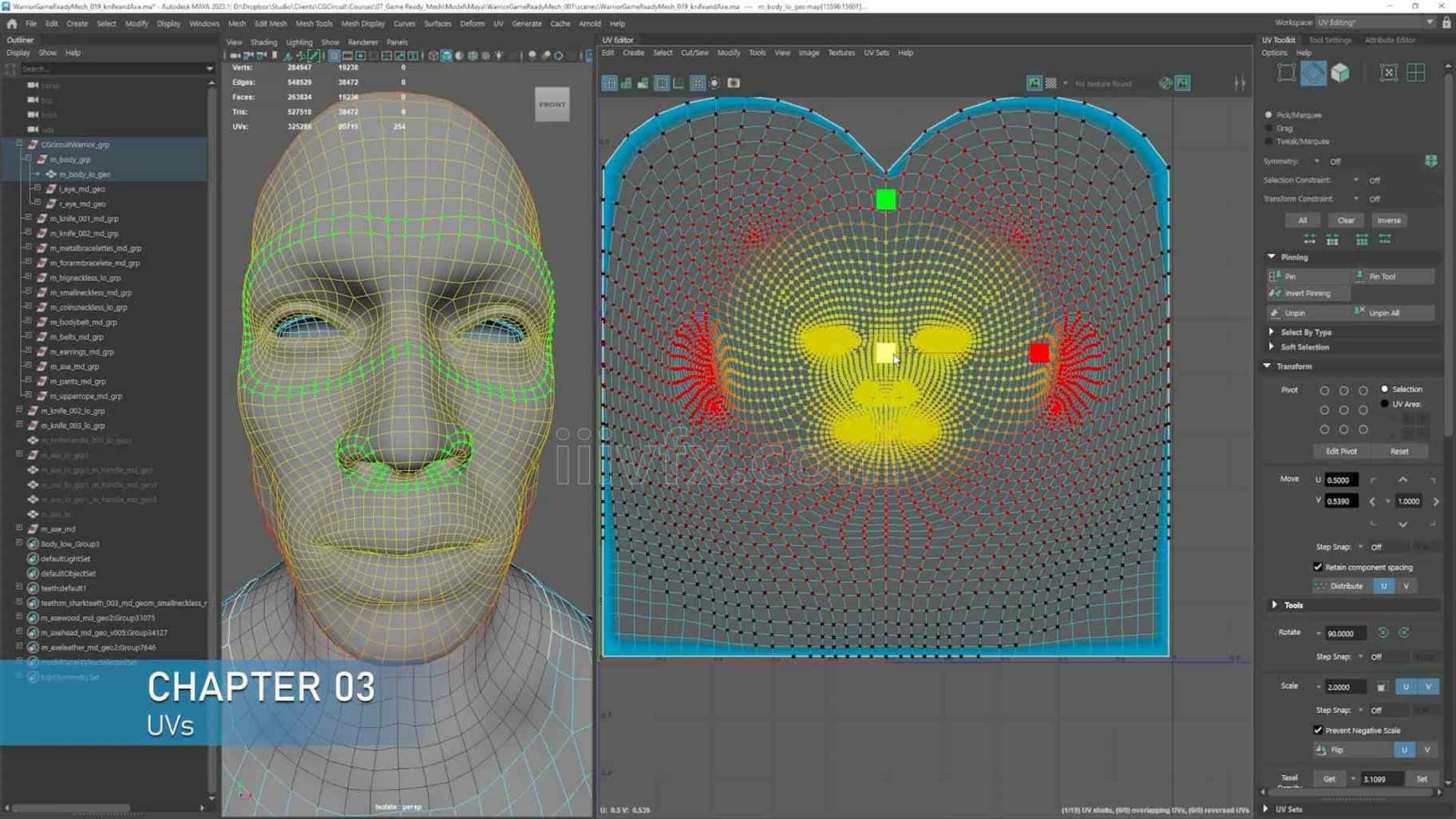The height and width of the screenshot is (819, 1456).
Task: Expand the Select By Type section
Action: [1272, 332]
